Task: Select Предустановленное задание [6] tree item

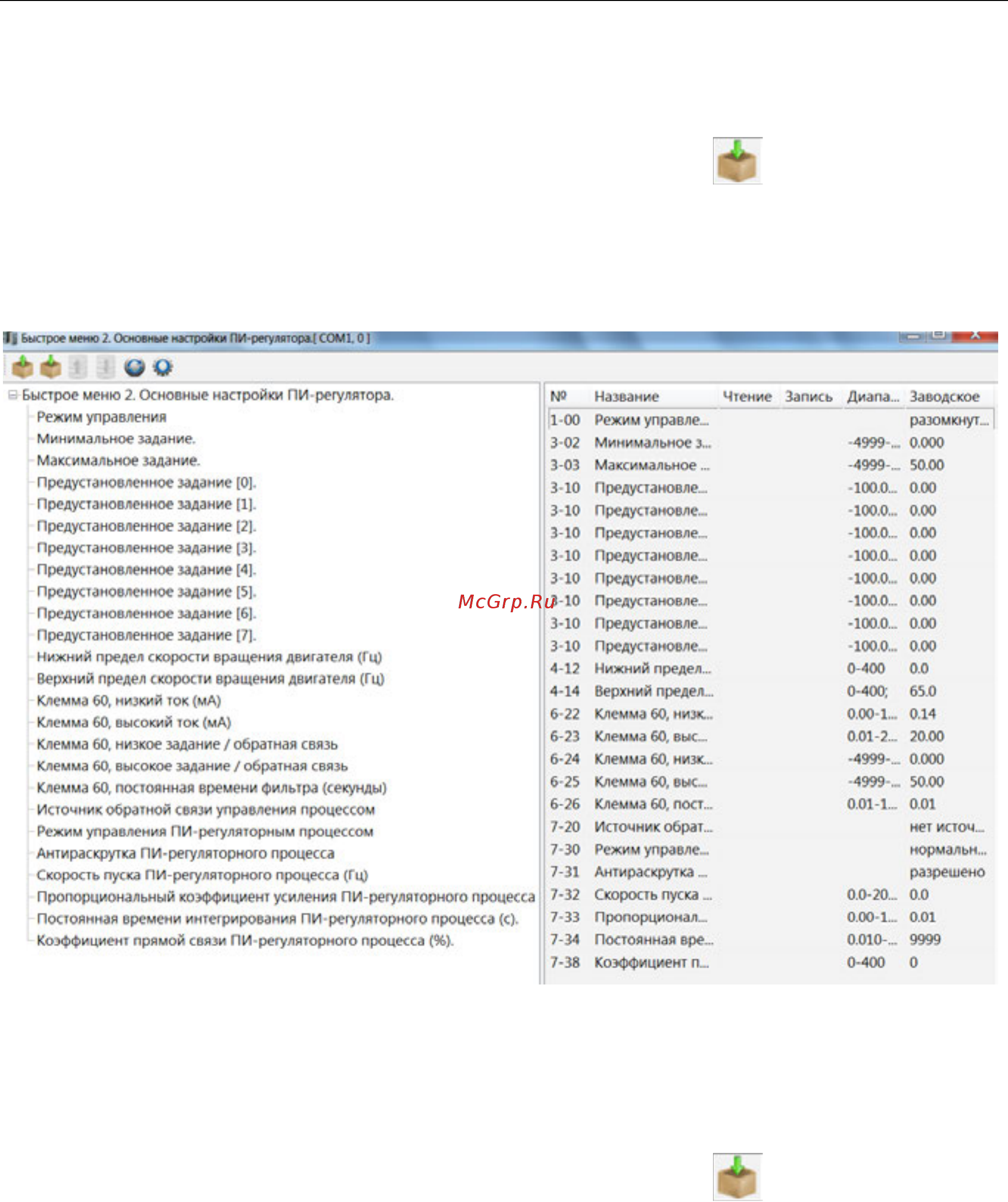Action: click(x=146, y=613)
